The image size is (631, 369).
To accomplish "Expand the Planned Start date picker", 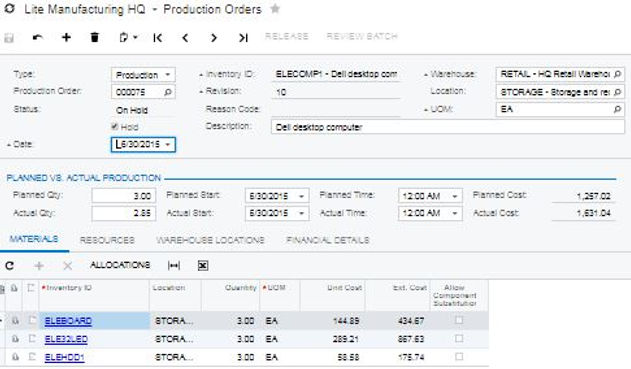I will click(x=301, y=196).
